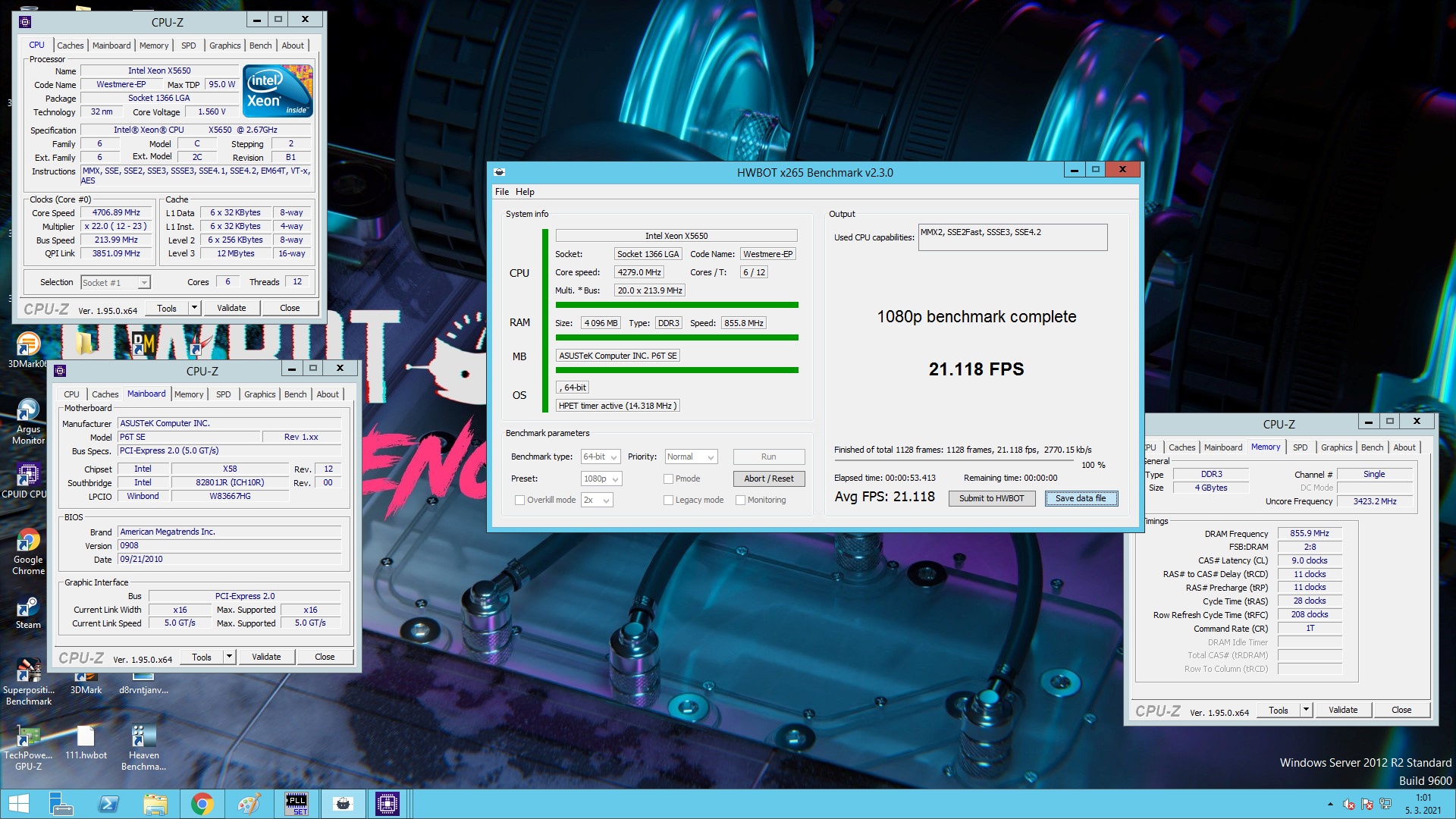
Task: Click BIOS Version 0908 field
Action: pos(229,545)
